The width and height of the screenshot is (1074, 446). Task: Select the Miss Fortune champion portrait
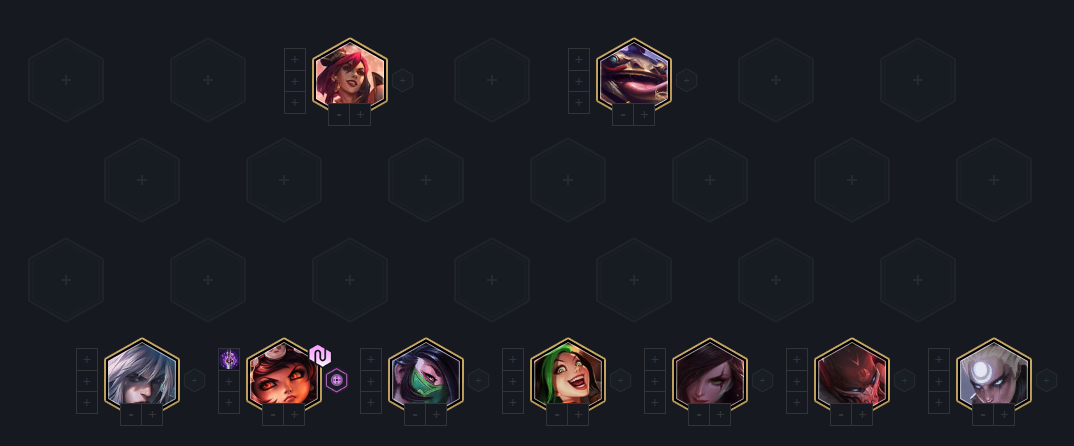pos(350,74)
